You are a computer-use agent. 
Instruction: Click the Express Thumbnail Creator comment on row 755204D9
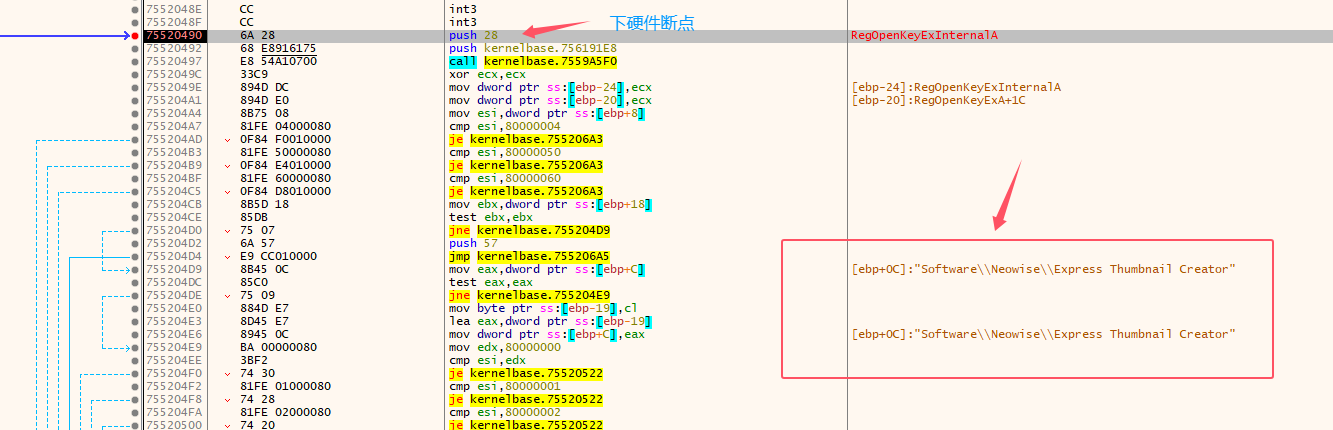[x=1044, y=269]
